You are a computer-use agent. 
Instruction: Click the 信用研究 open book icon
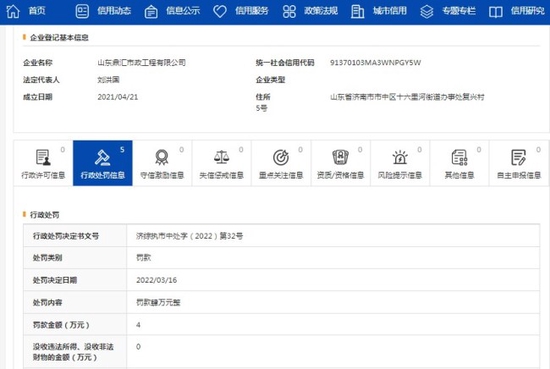point(496,12)
